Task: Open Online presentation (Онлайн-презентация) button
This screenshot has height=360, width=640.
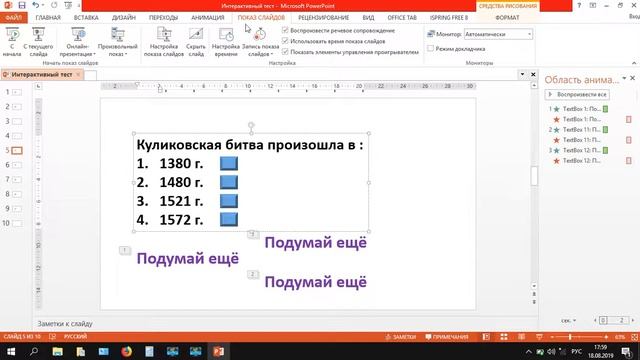Action: (78, 41)
